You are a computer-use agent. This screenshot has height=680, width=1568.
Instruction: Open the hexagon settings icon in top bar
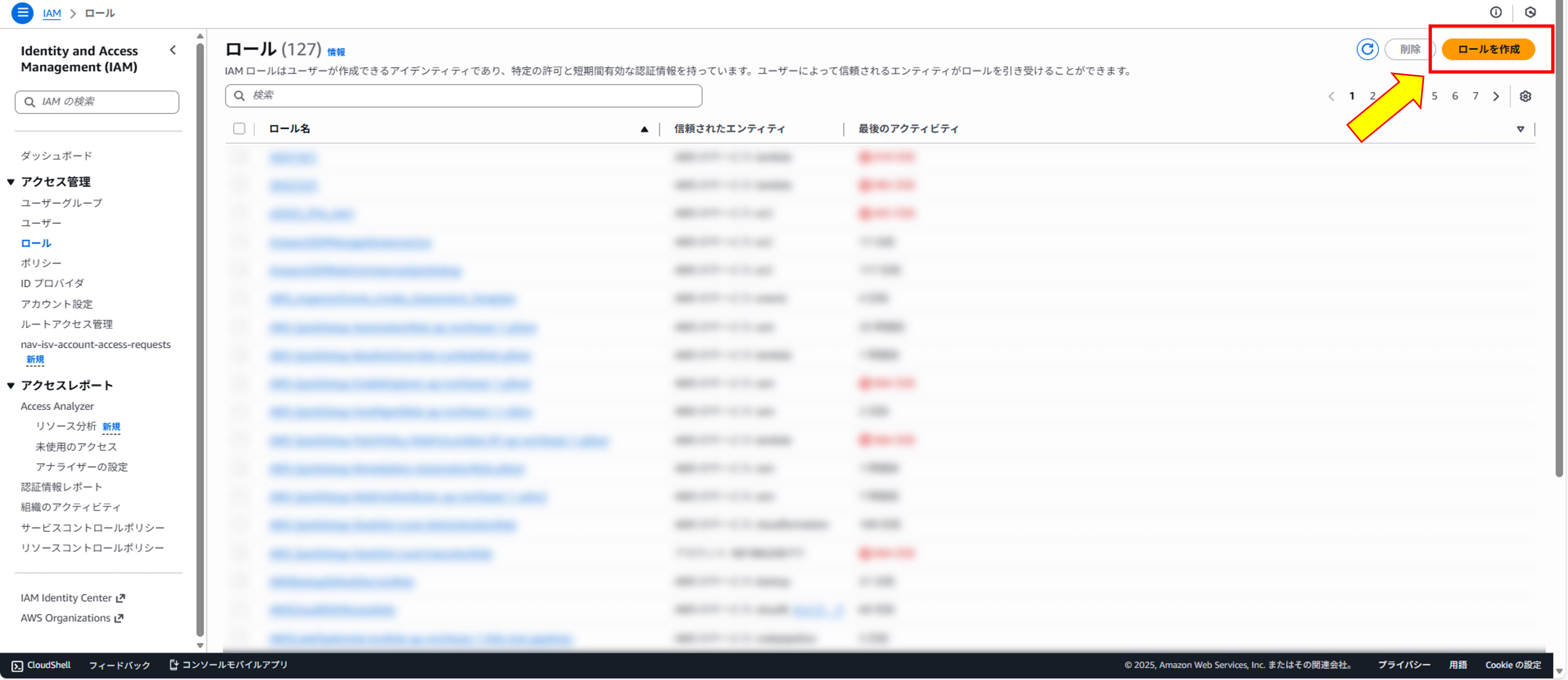pos(1530,12)
